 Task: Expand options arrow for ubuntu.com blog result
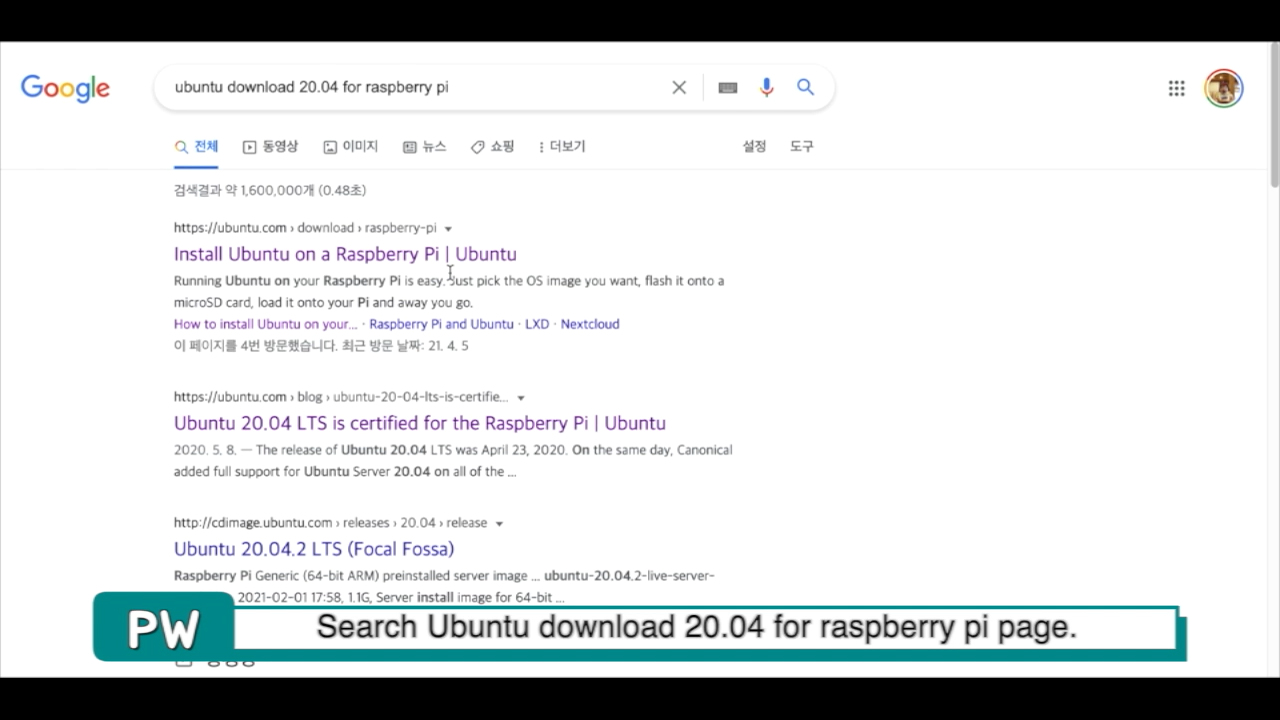(x=521, y=398)
